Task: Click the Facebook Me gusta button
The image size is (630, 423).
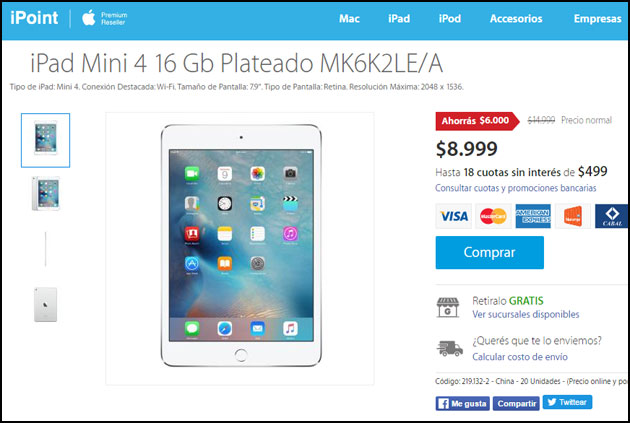Action: point(462,403)
